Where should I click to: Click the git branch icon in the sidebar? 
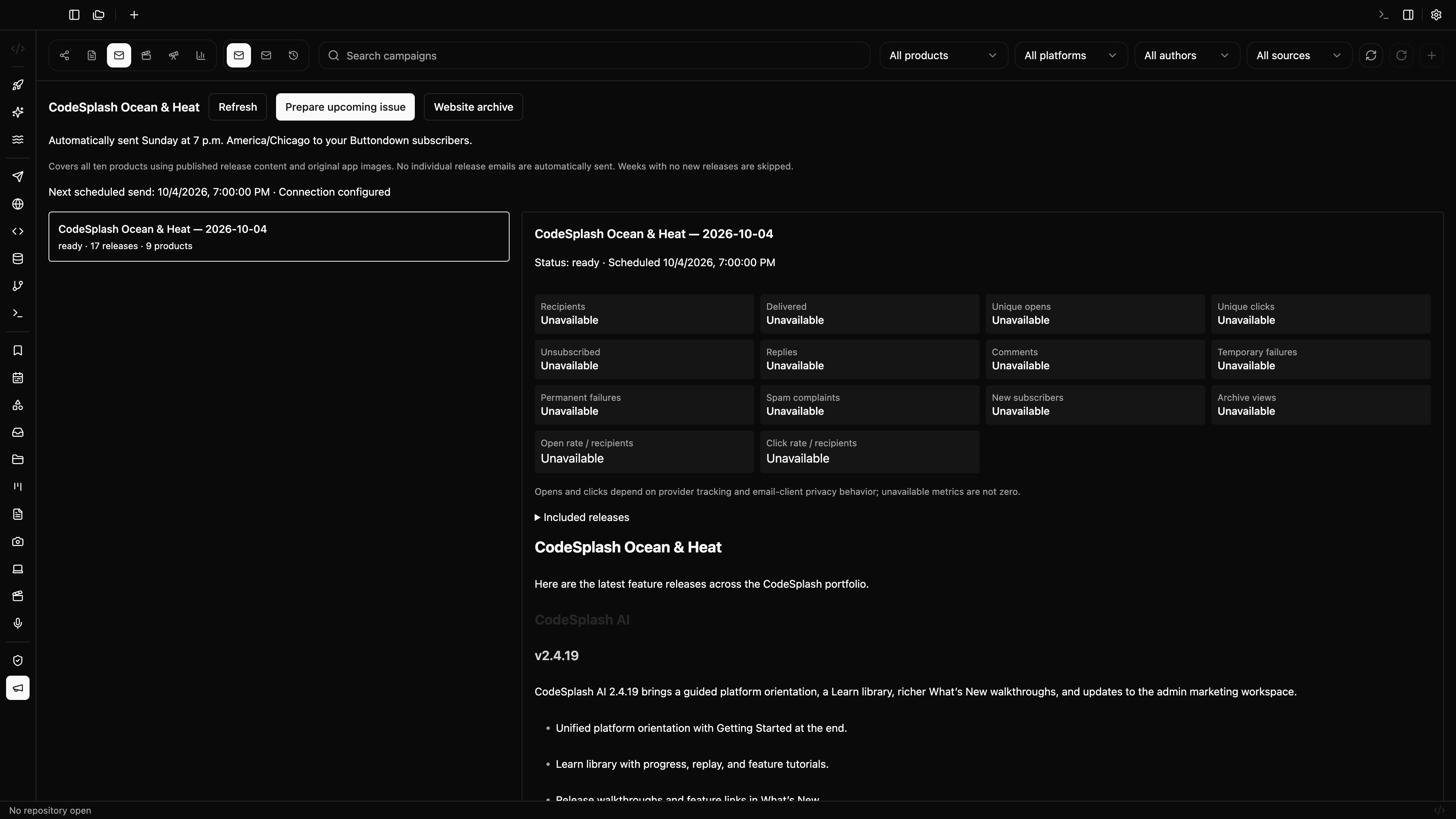[x=18, y=286]
